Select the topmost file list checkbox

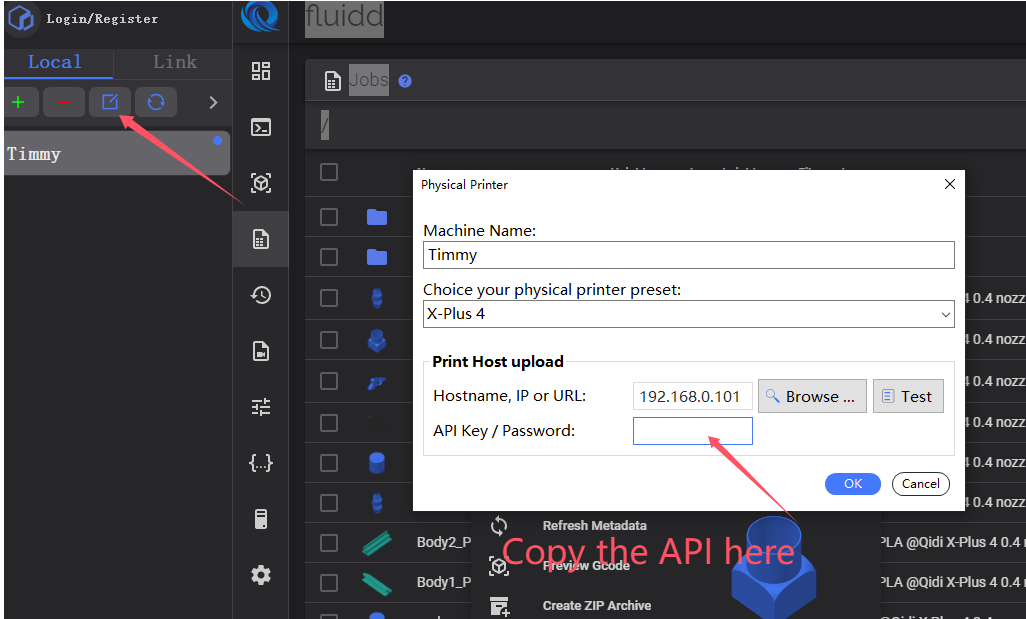click(x=329, y=172)
